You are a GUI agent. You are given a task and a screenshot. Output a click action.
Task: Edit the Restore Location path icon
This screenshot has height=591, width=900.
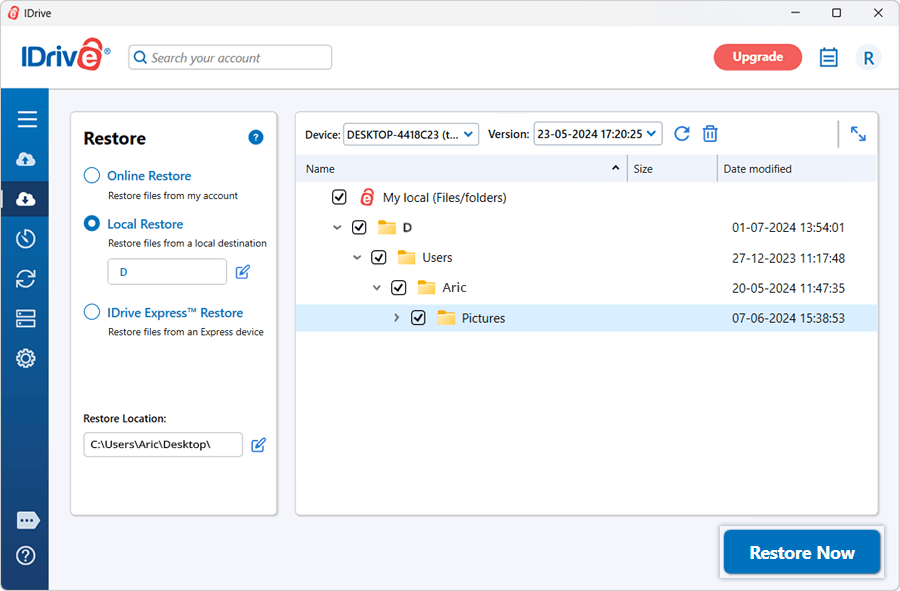click(x=258, y=445)
